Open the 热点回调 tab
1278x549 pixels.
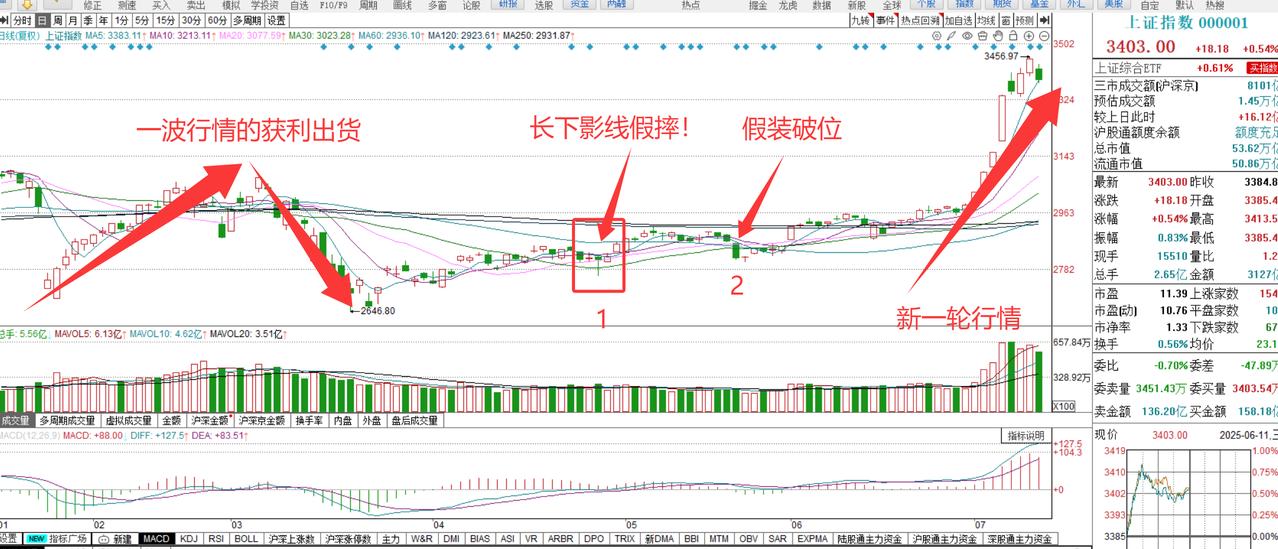pyautogui.click(x=920, y=20)
